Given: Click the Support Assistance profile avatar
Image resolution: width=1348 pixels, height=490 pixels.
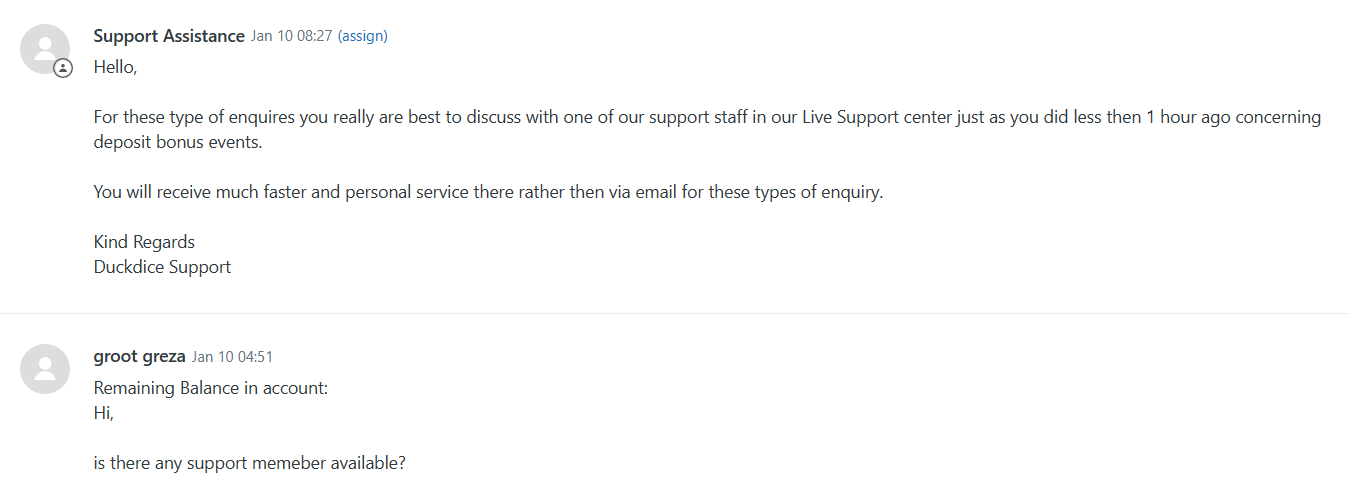Looking at the screenshot, I should tap(45, 49).
